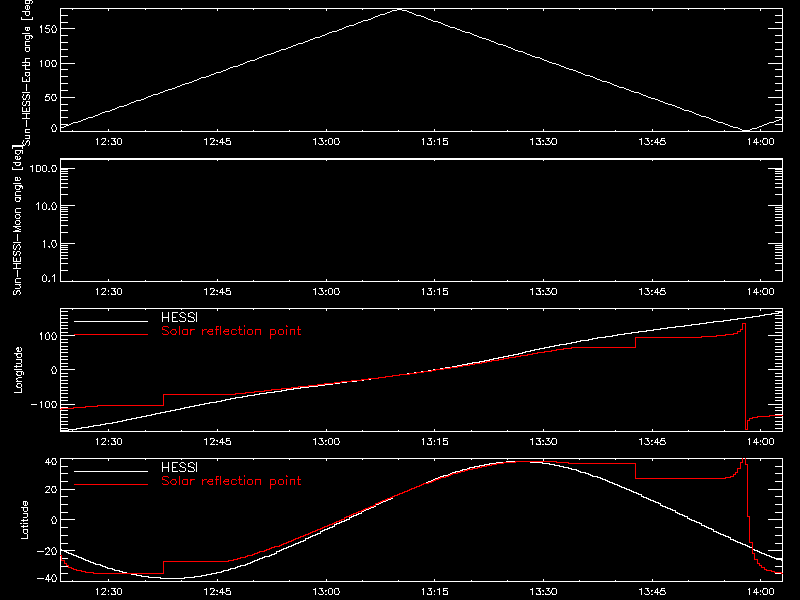This screenshot has height=600, width=800.
Task: Click the 0.1 tick on Moon angle axis
Action: click(x=49, y=278)
